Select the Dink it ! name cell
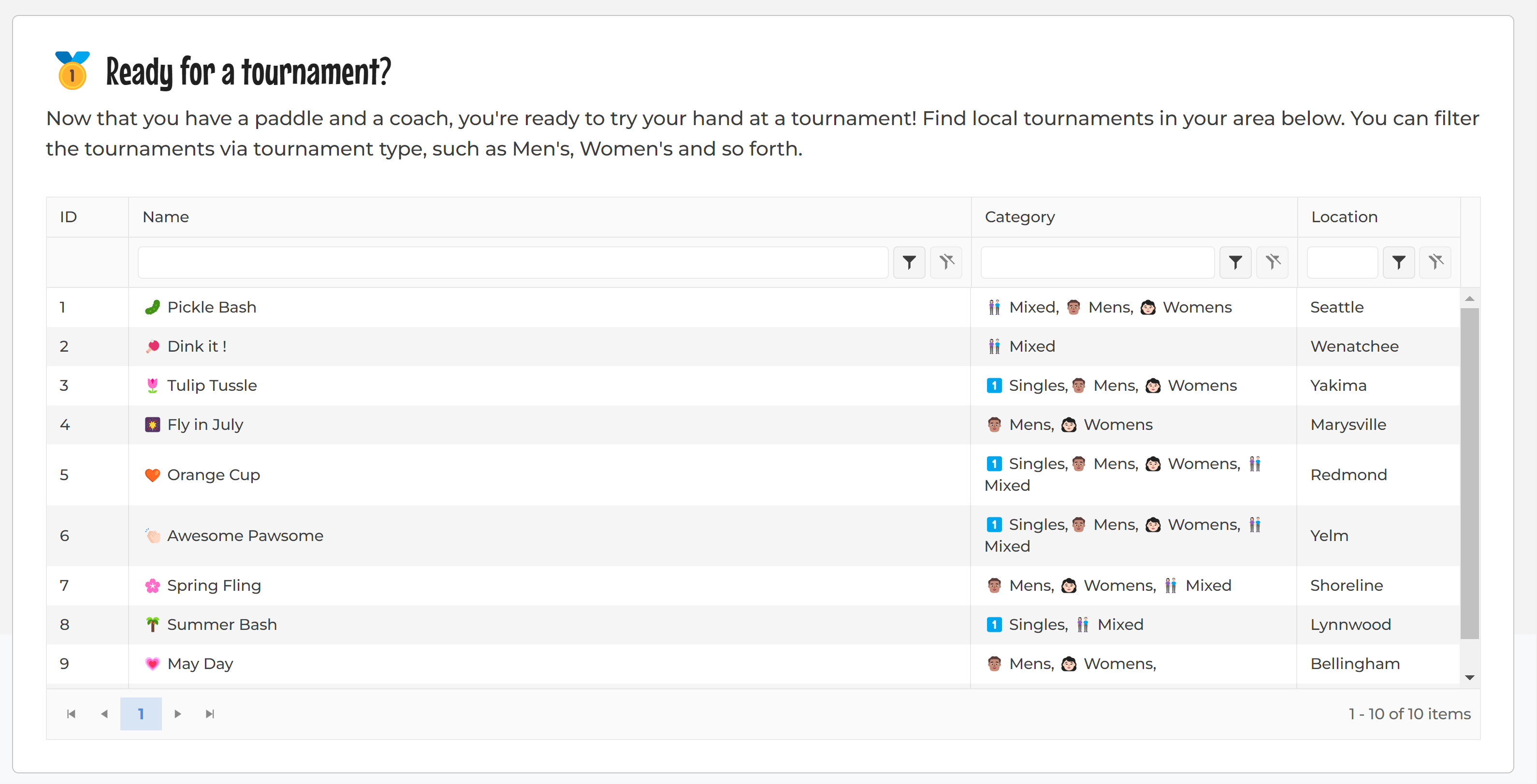This screenshot has width=1537, height=784. [550, 346]
